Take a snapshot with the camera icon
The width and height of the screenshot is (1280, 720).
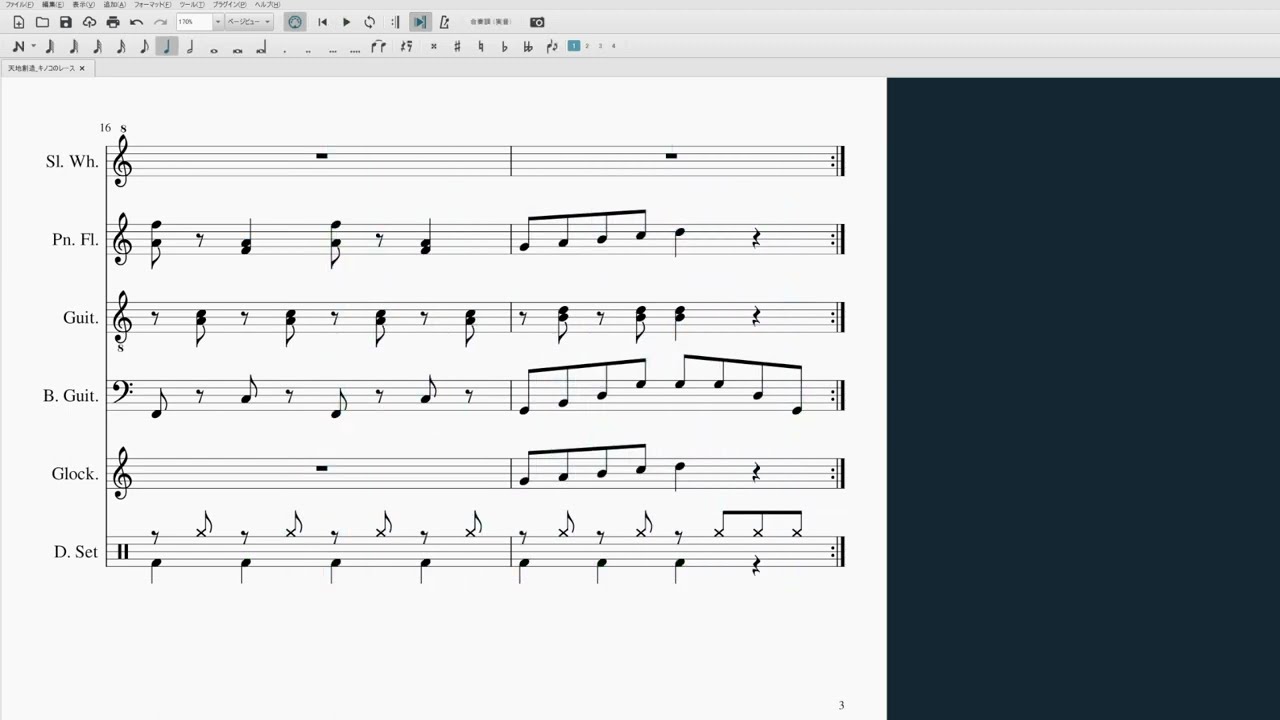(x=537, y=22)
